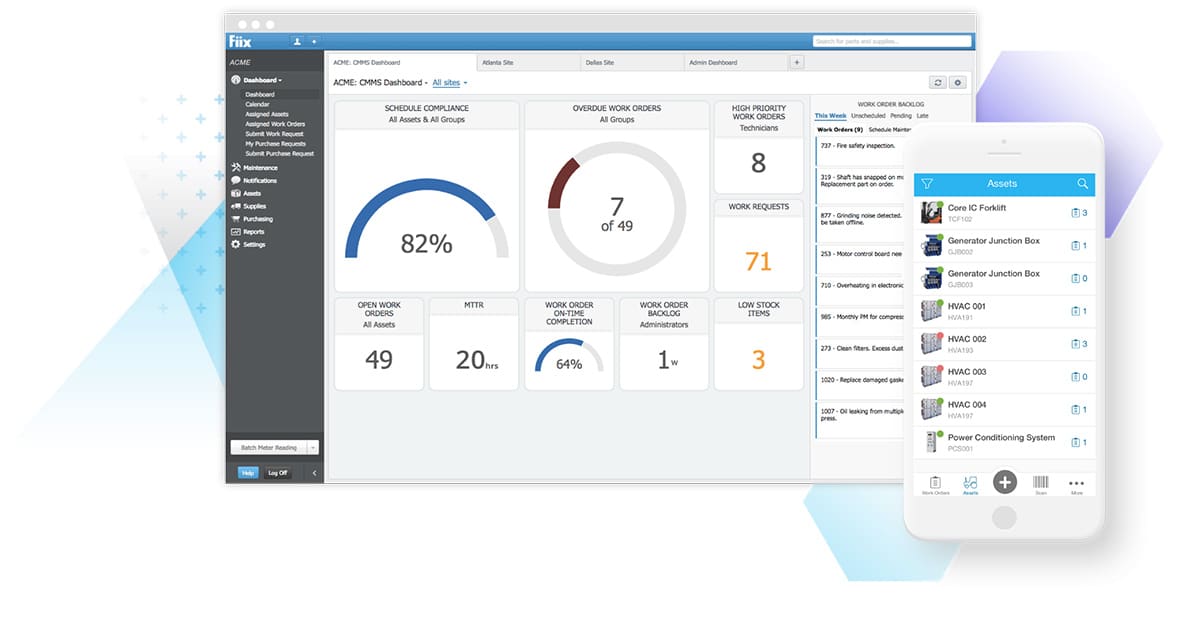Select the Notifications speech bubble icon
This screenshot has width=1200, height=624.
[x=235, y=180]
